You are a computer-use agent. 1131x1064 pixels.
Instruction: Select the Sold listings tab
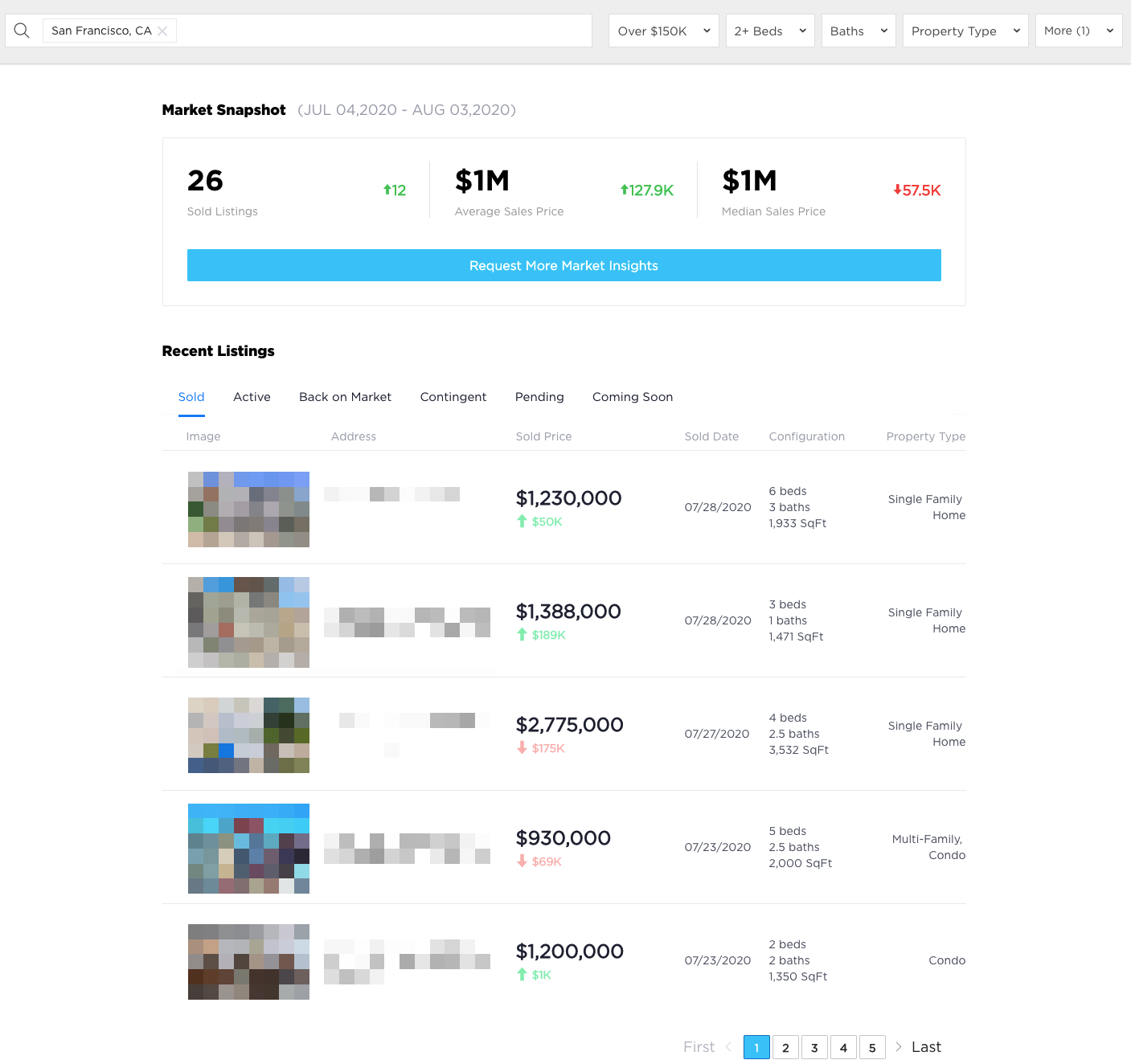[191, 397]
